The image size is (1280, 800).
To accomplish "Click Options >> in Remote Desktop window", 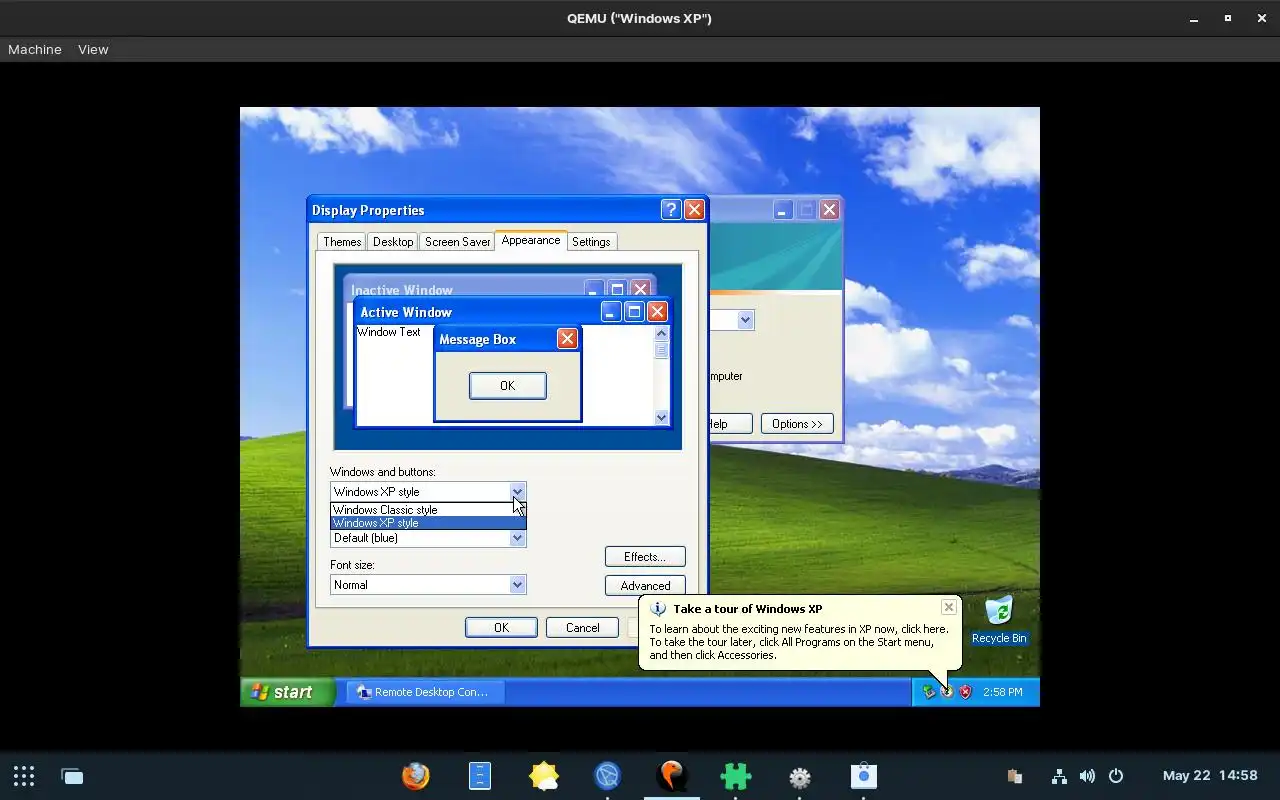I will (x=797, y=424).
